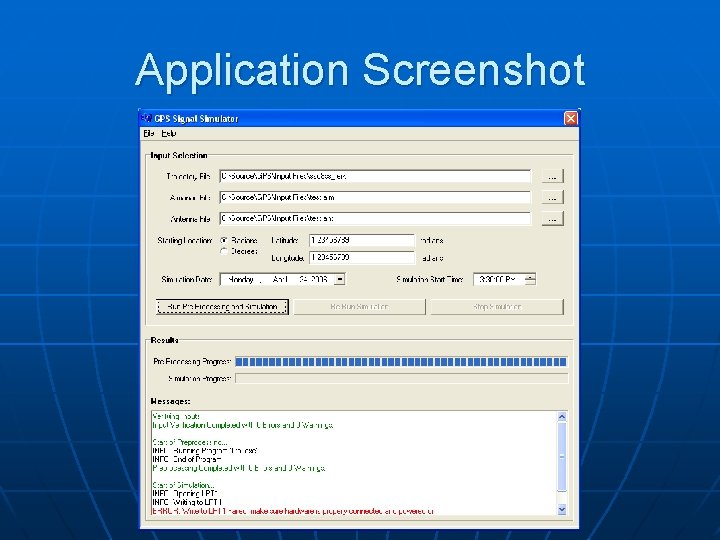Image resolution: width=720 pixels, height=540 pixels.
Task: Click the Re-Run Simulation button
Action: tap(360, 307)
